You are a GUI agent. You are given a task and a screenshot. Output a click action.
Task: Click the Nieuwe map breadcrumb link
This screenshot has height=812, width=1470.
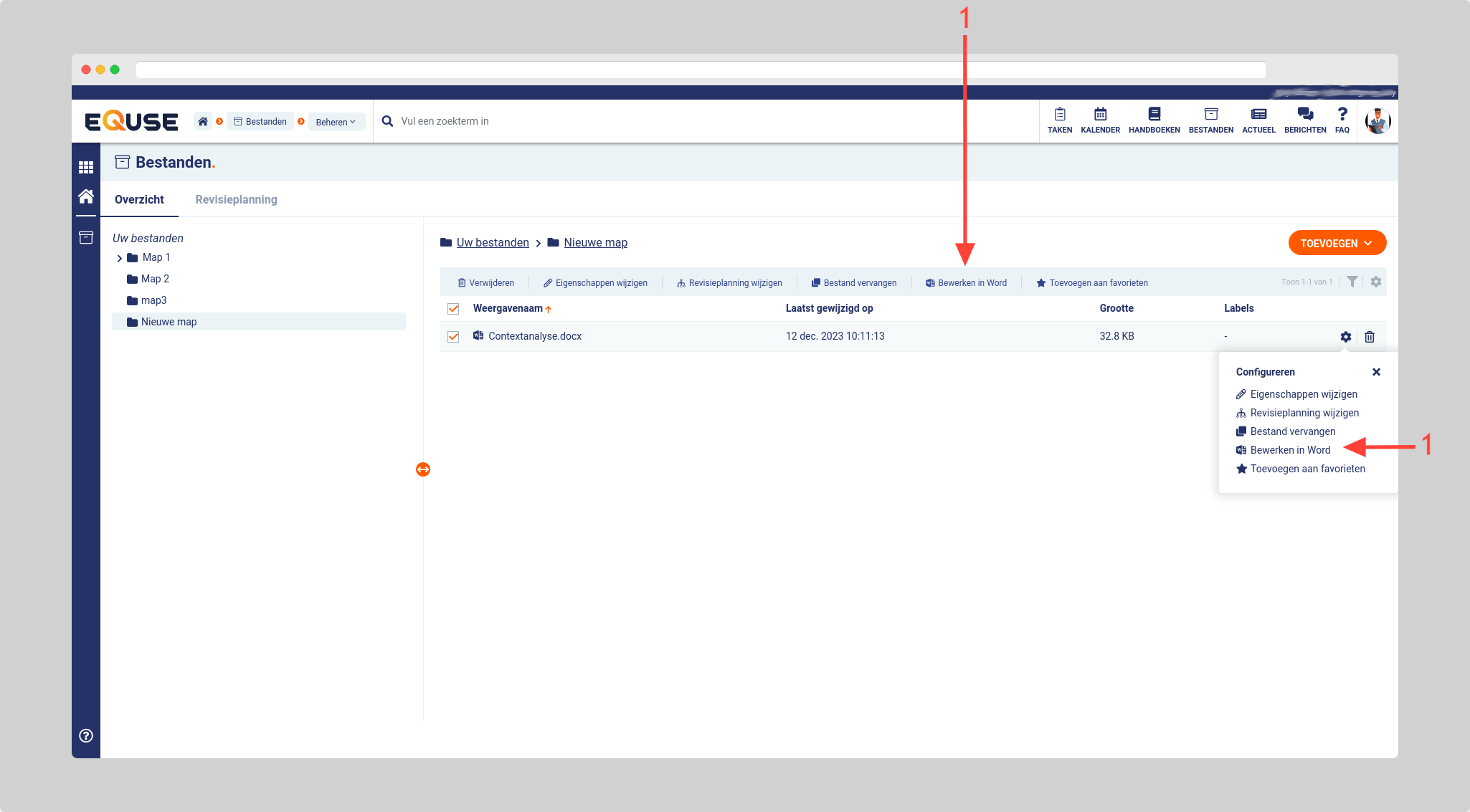coord(595,243)
